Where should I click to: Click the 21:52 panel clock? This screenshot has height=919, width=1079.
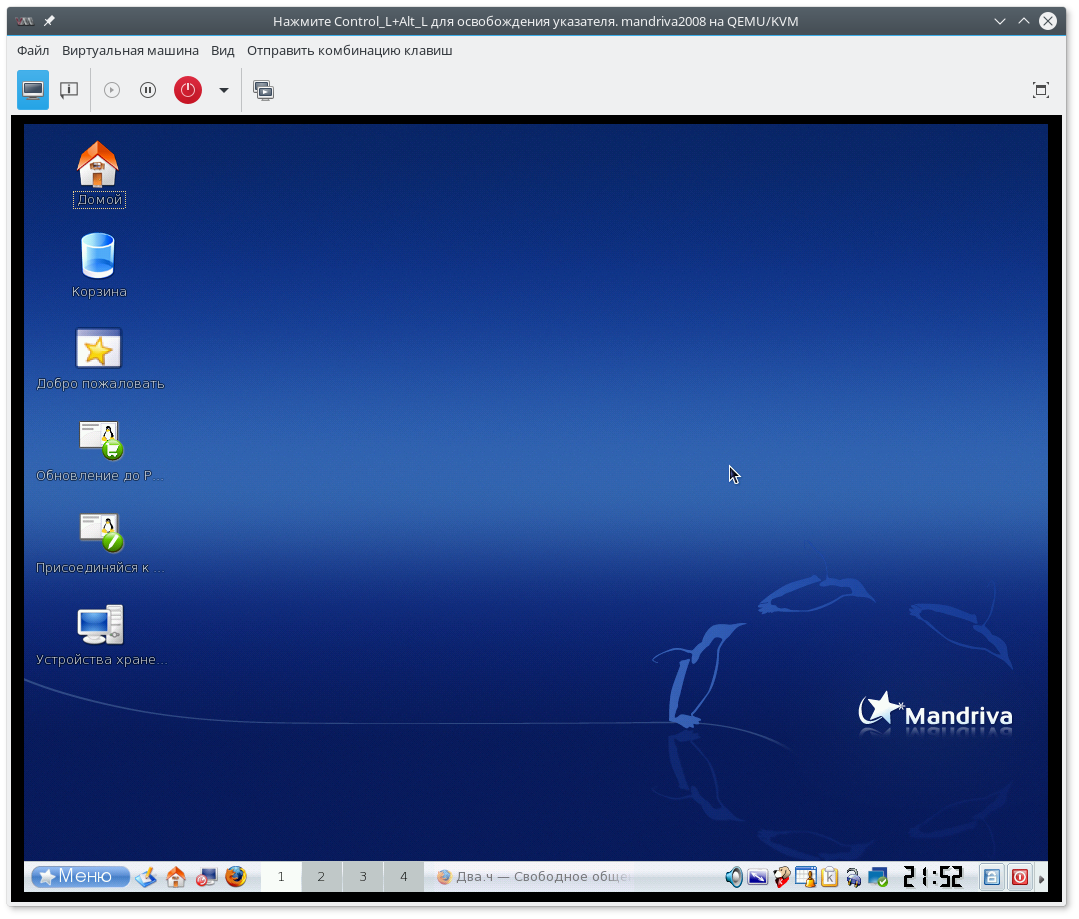932,876
